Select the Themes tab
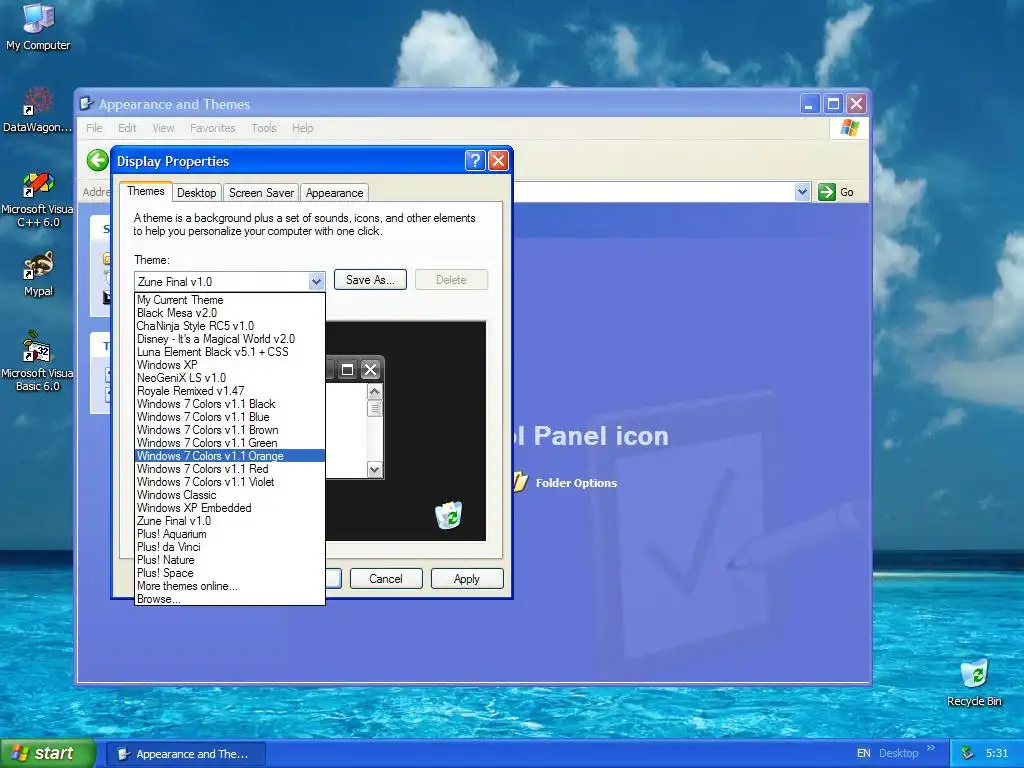The height and width of the screenshot is (768, 1024). tap(146, 191)
